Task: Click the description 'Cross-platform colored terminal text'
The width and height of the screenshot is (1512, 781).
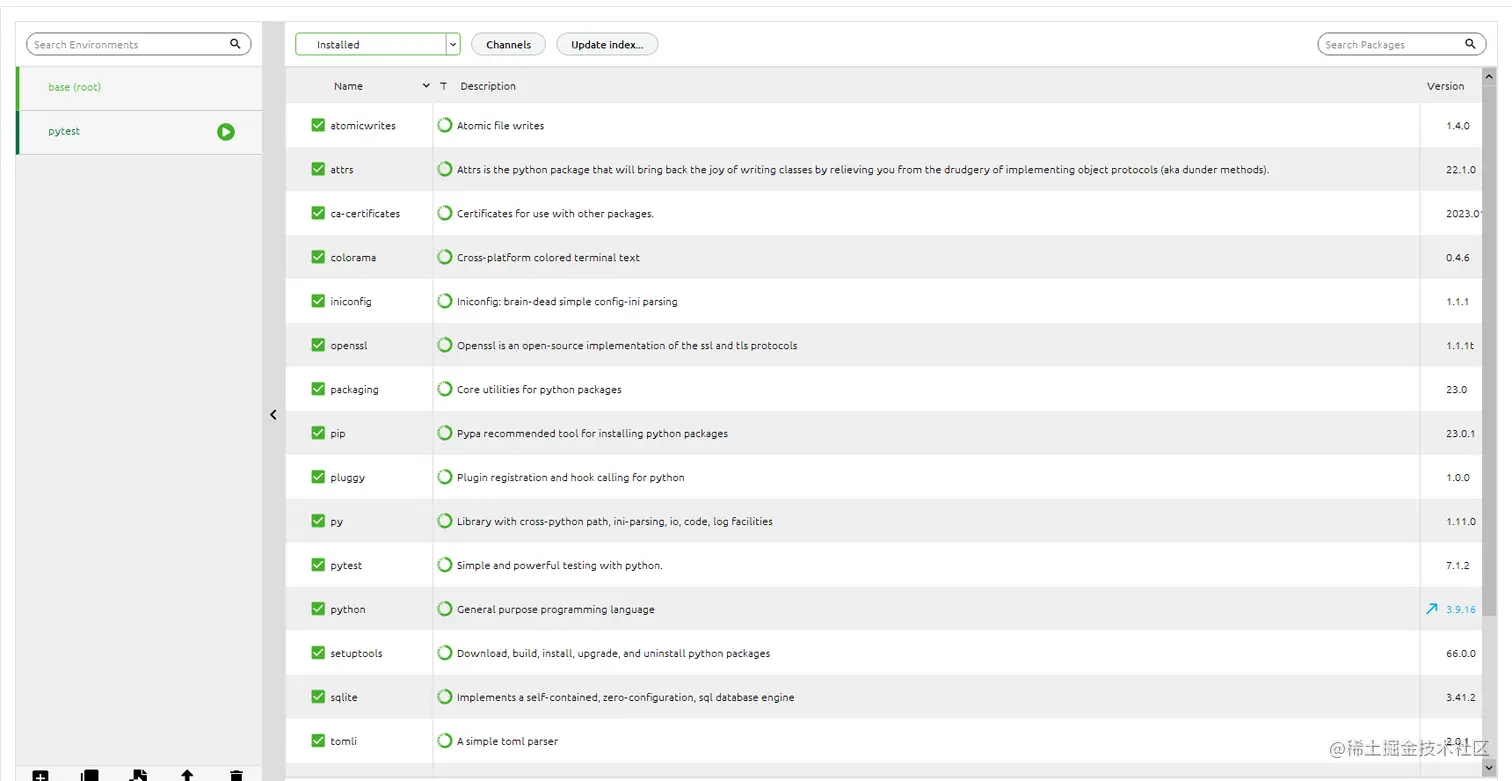Action: click(x=548, y=257)
